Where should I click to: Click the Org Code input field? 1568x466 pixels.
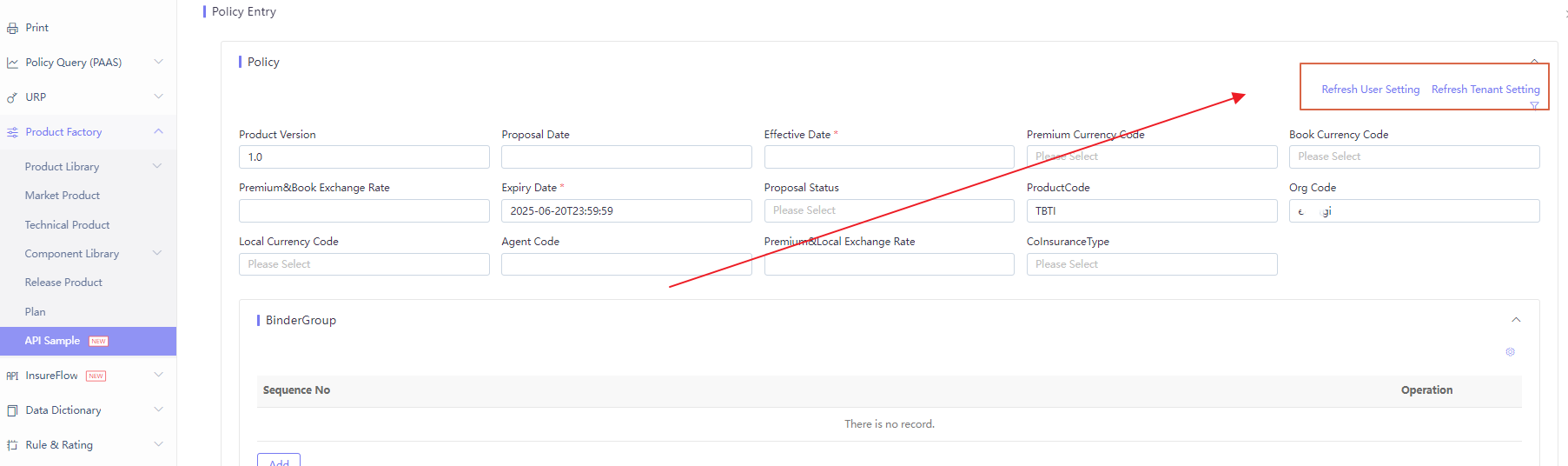pos(1414,211)
